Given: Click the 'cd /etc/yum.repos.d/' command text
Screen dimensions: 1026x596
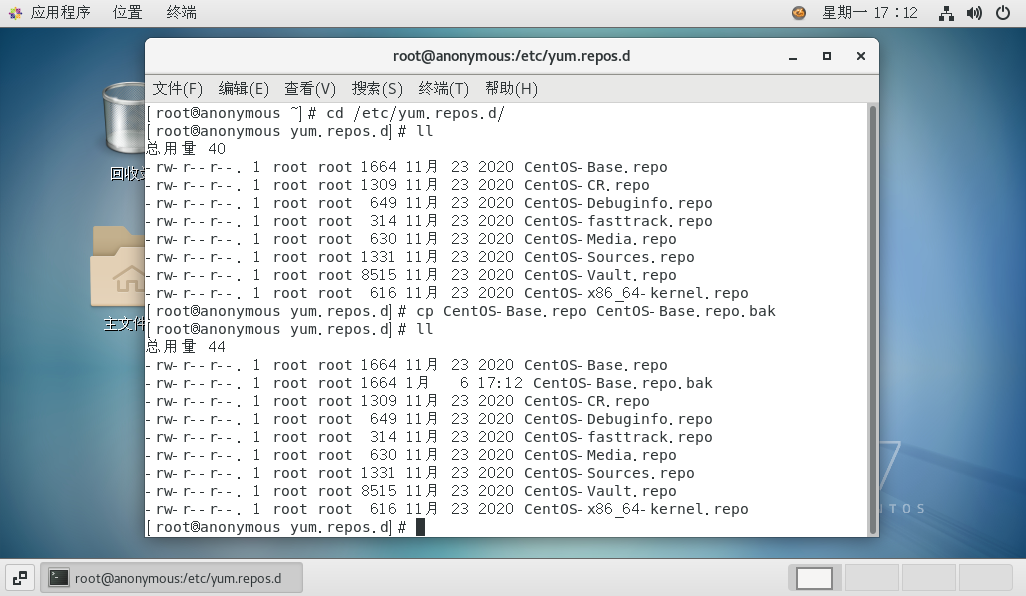Looking at the screenshot, I should (x=416, y=113).
